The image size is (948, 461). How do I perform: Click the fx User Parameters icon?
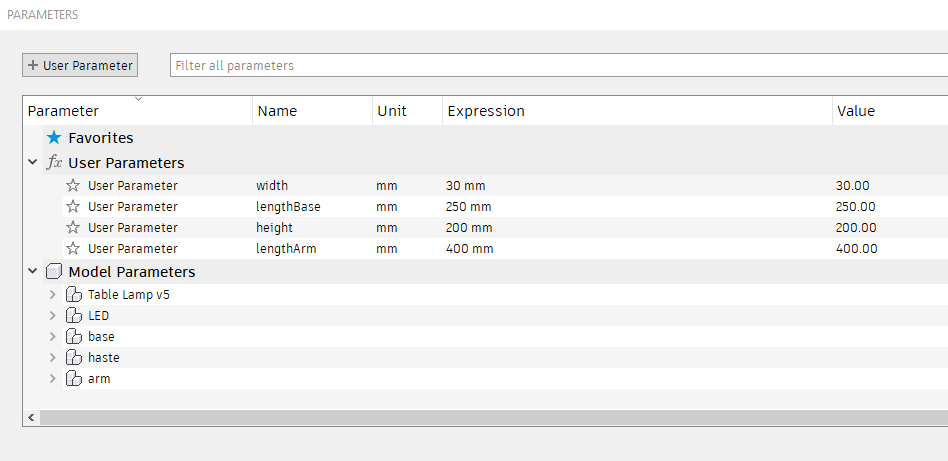[x=55, y=163]
